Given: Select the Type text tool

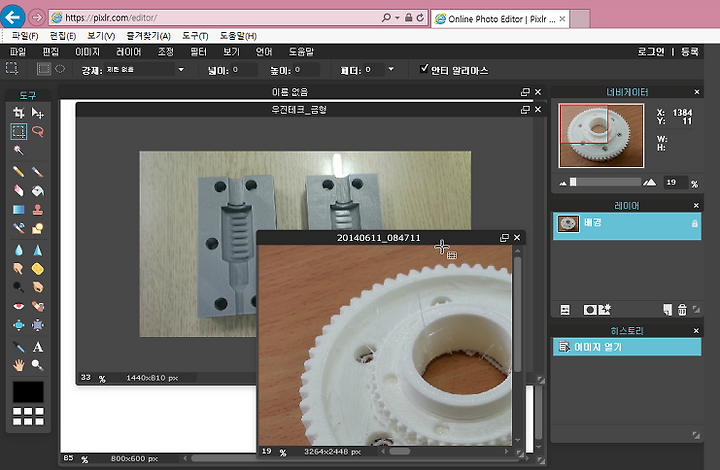Looking at the screenshot, I should (38, 347).
